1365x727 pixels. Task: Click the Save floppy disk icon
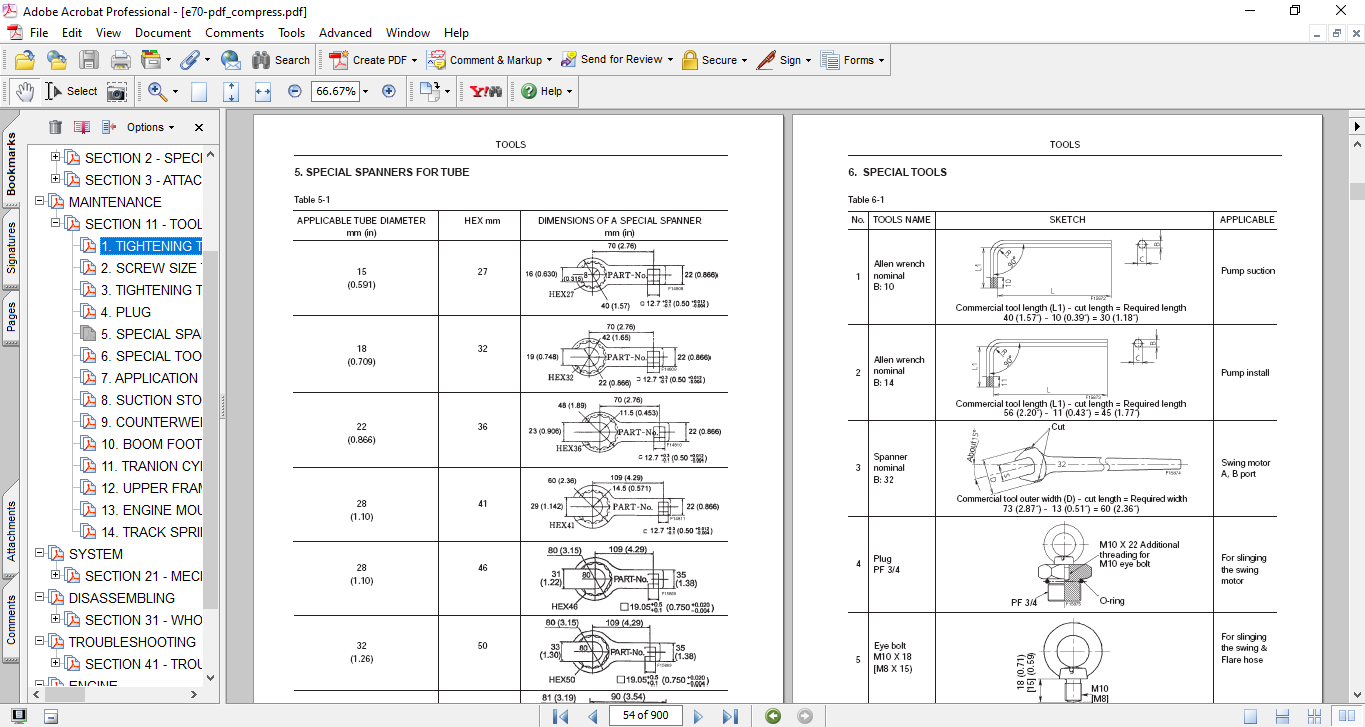pos(89,60)
